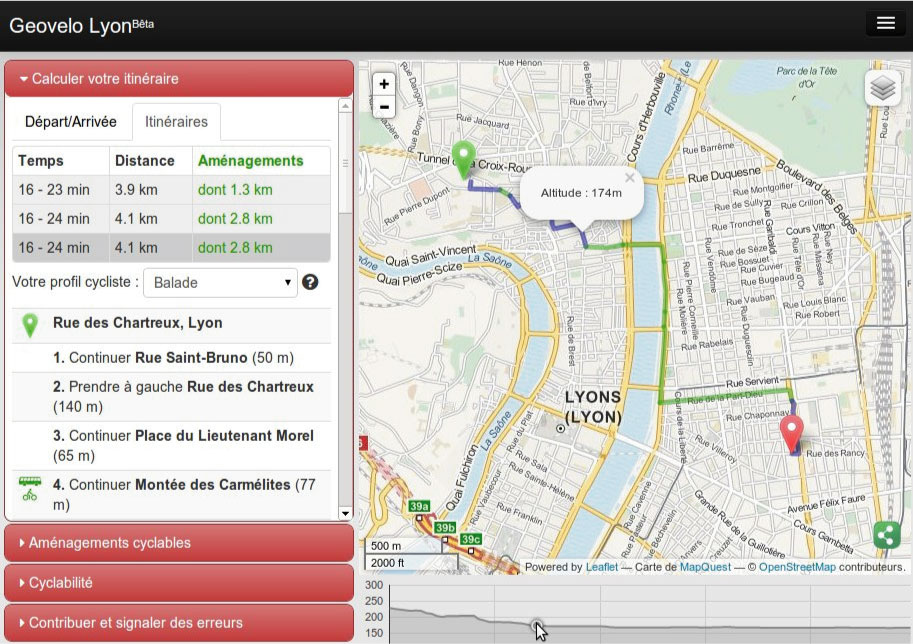This screenshot has height=644, width=913.
Task: Open the OpenStreetMap attribution link
Action: 796,567
